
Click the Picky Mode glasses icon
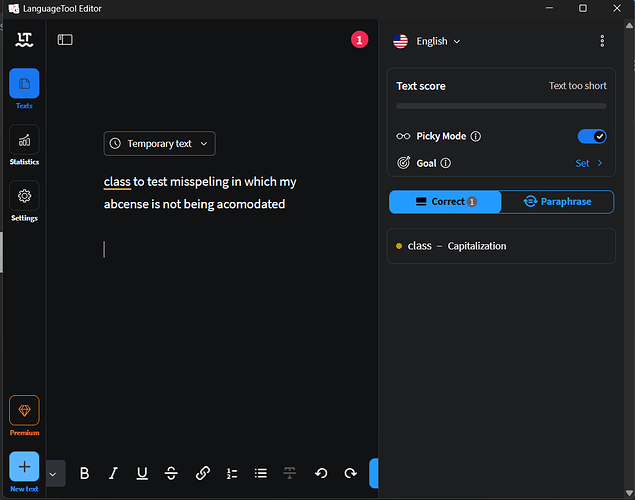[403, 136]
